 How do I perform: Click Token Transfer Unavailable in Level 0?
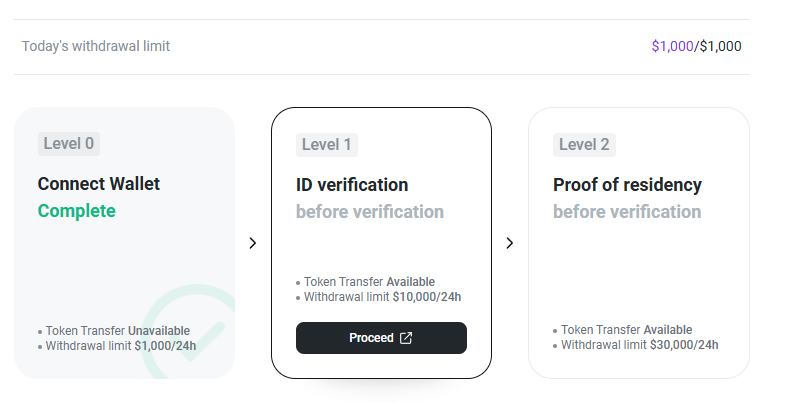point(117,331)
